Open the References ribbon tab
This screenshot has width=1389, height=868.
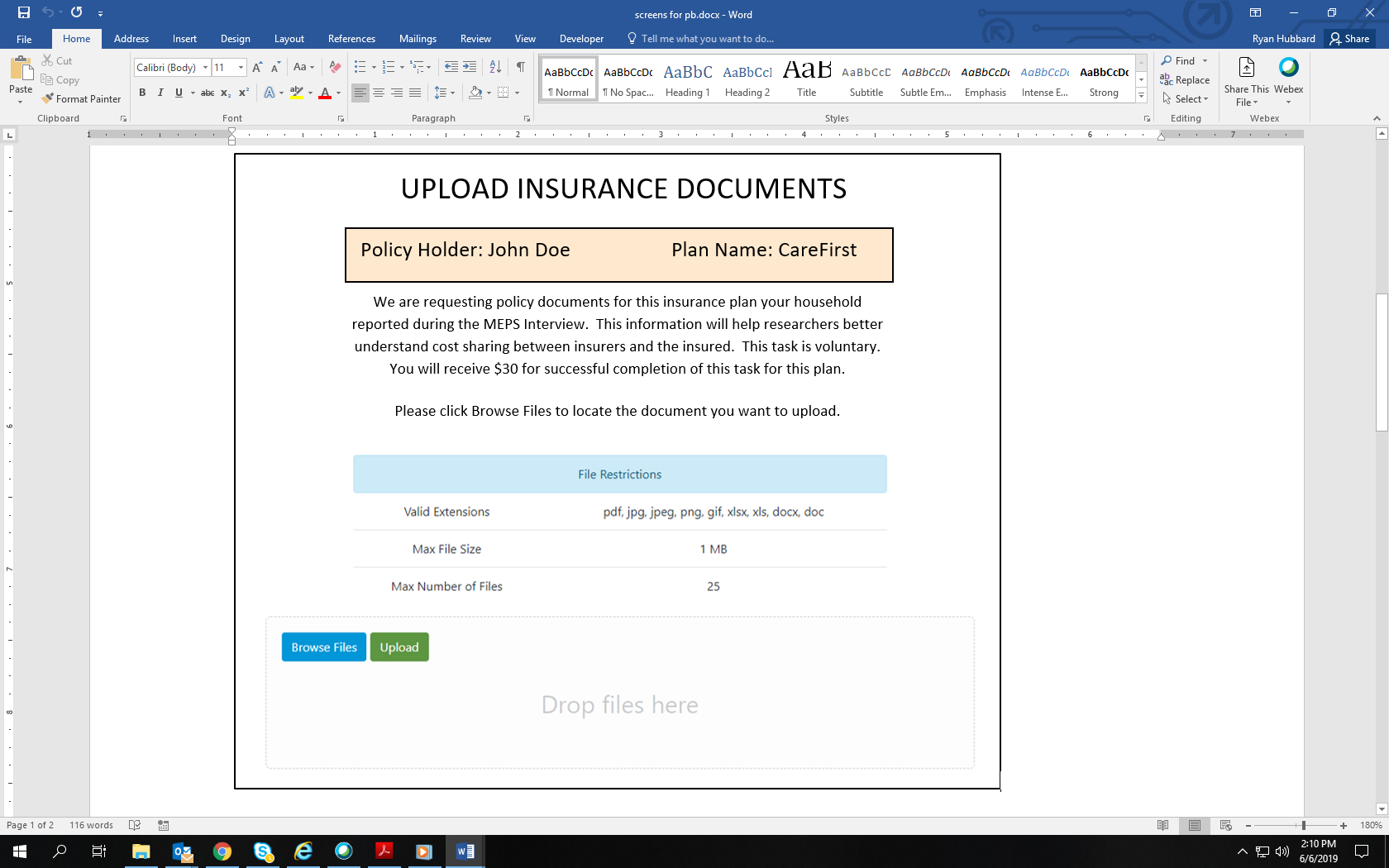tap(351, 39)
